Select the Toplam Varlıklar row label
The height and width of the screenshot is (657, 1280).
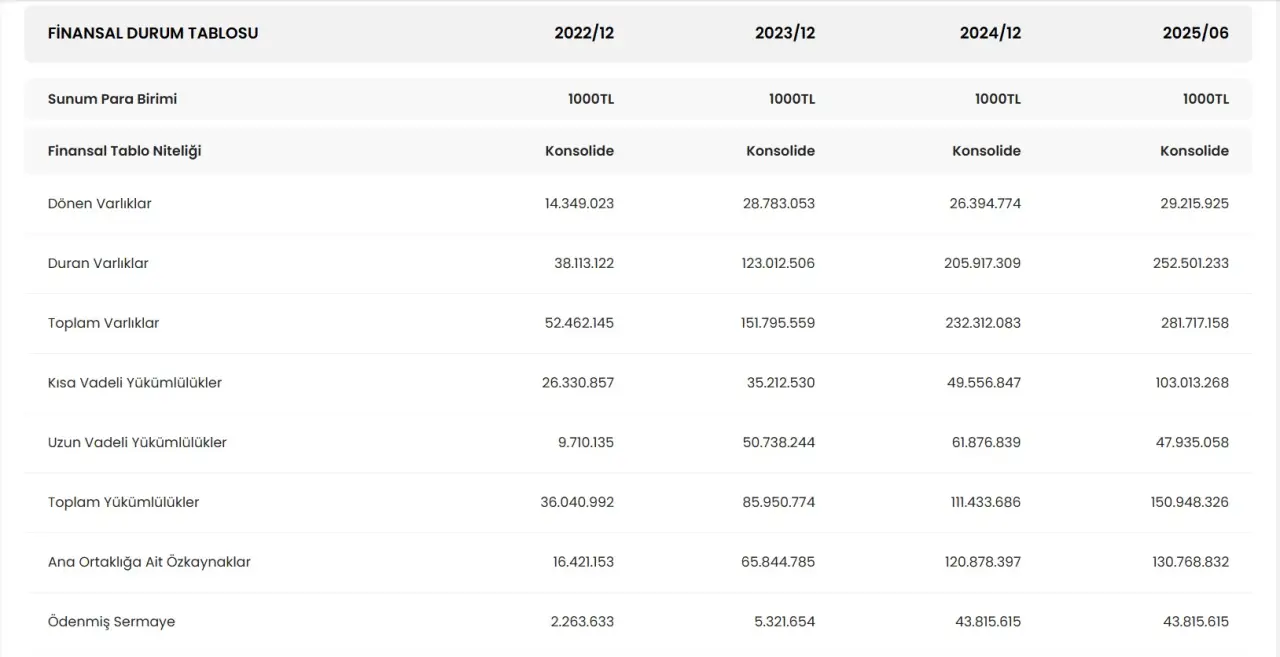103,323
